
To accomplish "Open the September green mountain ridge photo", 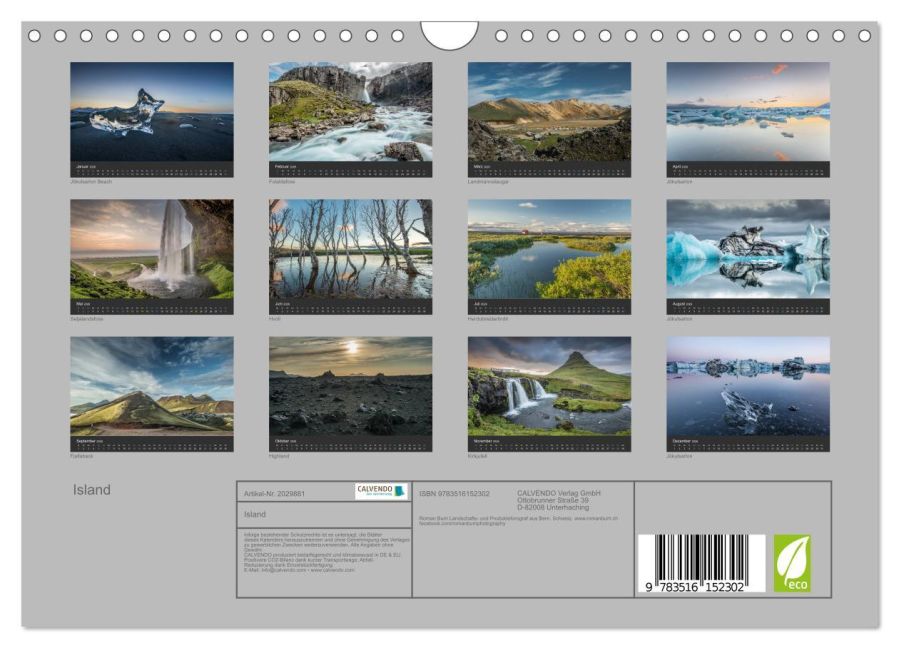I will click(x=152, y=386).
